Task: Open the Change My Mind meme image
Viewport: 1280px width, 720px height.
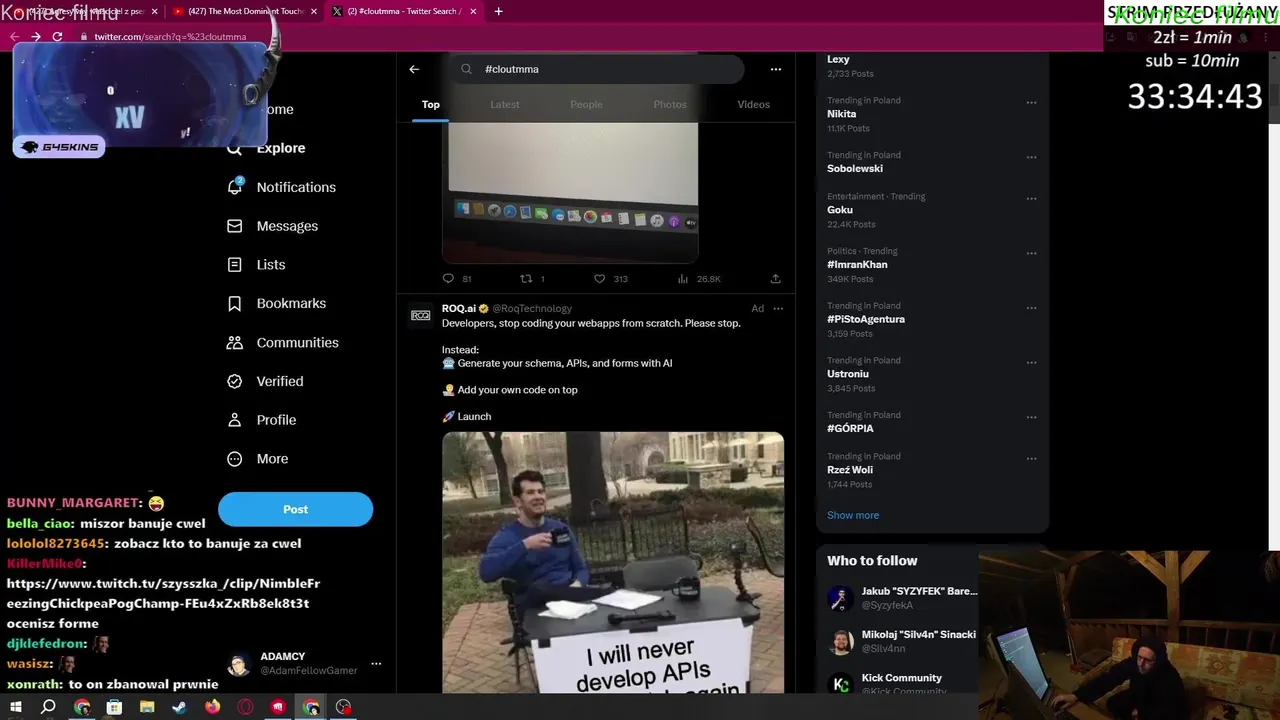Action: point(613,562)
